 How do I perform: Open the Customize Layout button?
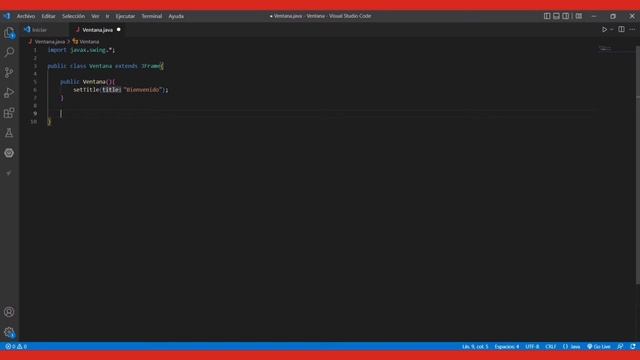tap(579, 16)
